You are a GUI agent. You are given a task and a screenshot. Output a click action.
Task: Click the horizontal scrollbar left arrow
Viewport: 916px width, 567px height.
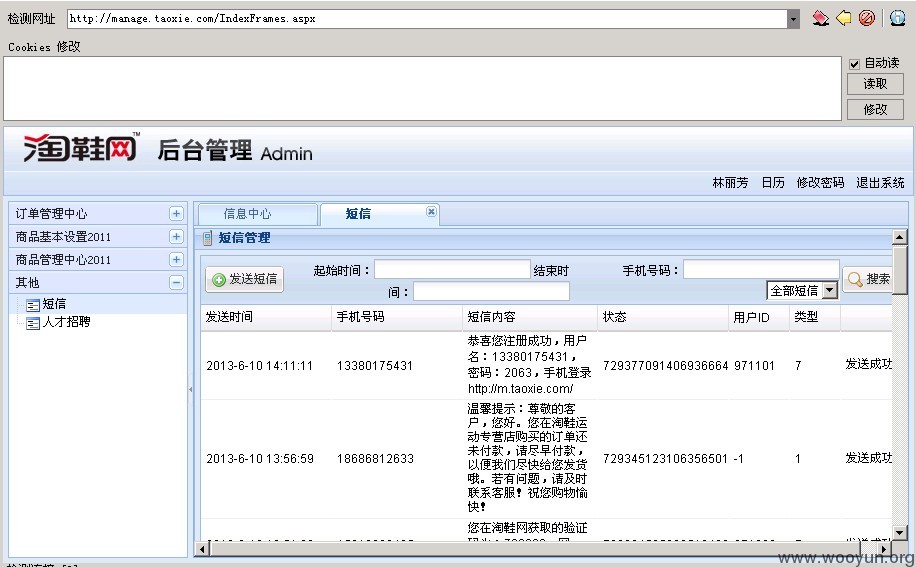[x=203, y=549]
